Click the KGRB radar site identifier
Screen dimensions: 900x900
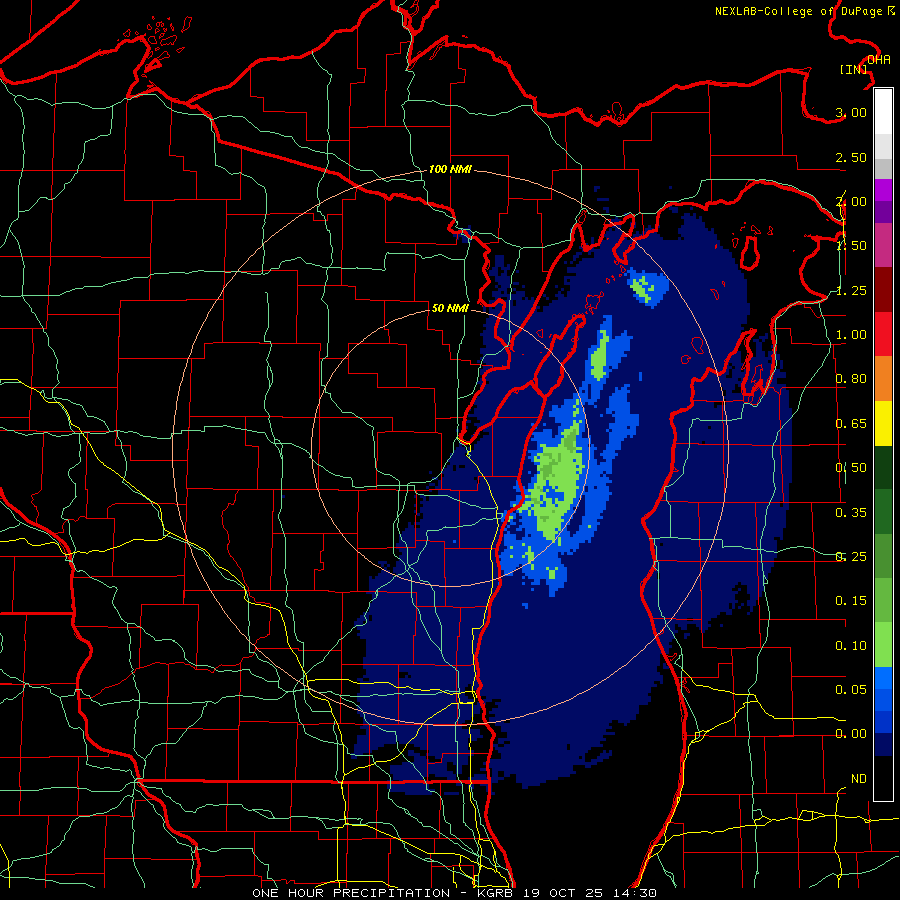495,893
